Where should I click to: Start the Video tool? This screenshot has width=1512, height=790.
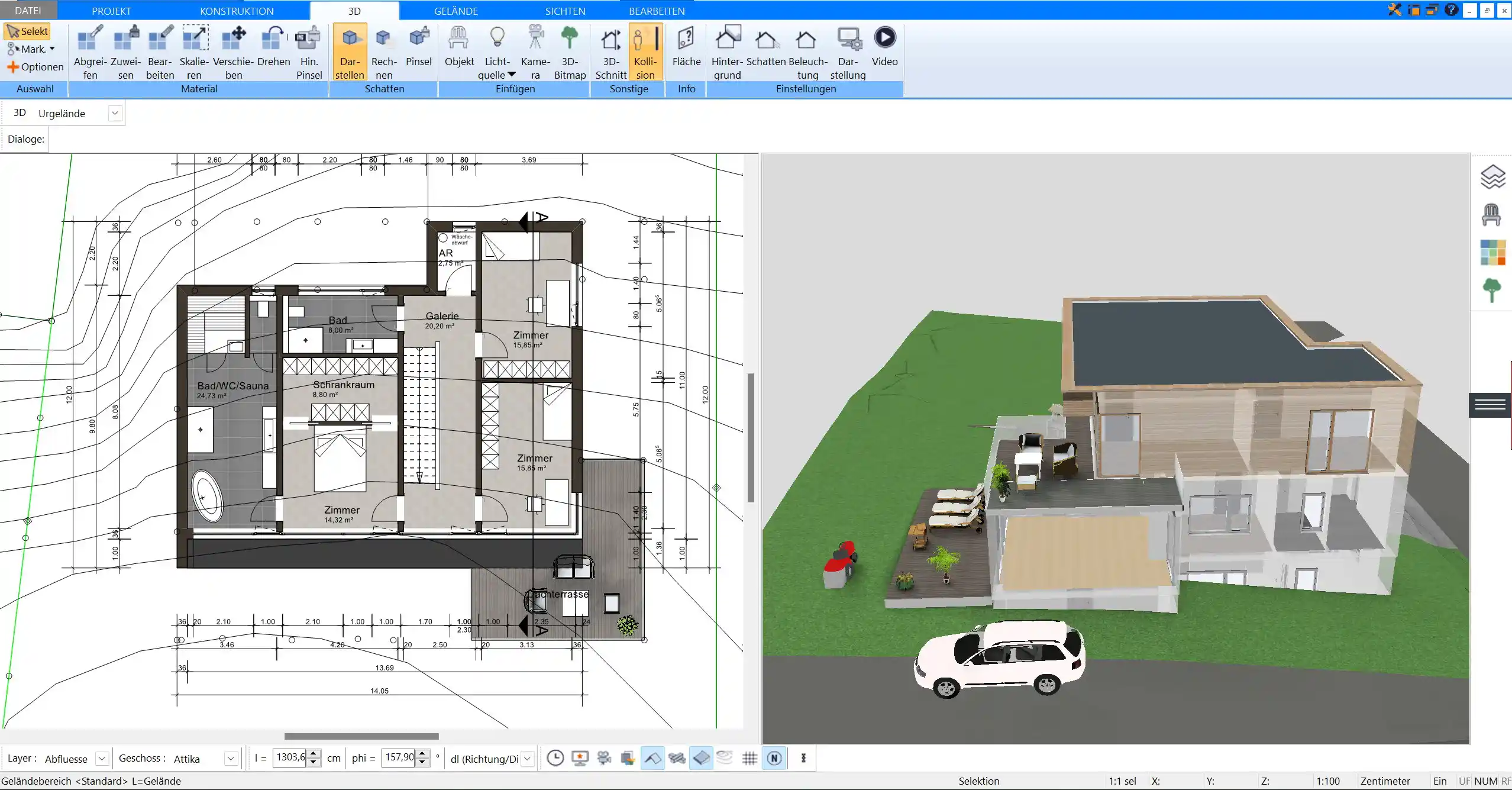coord(884,46)
